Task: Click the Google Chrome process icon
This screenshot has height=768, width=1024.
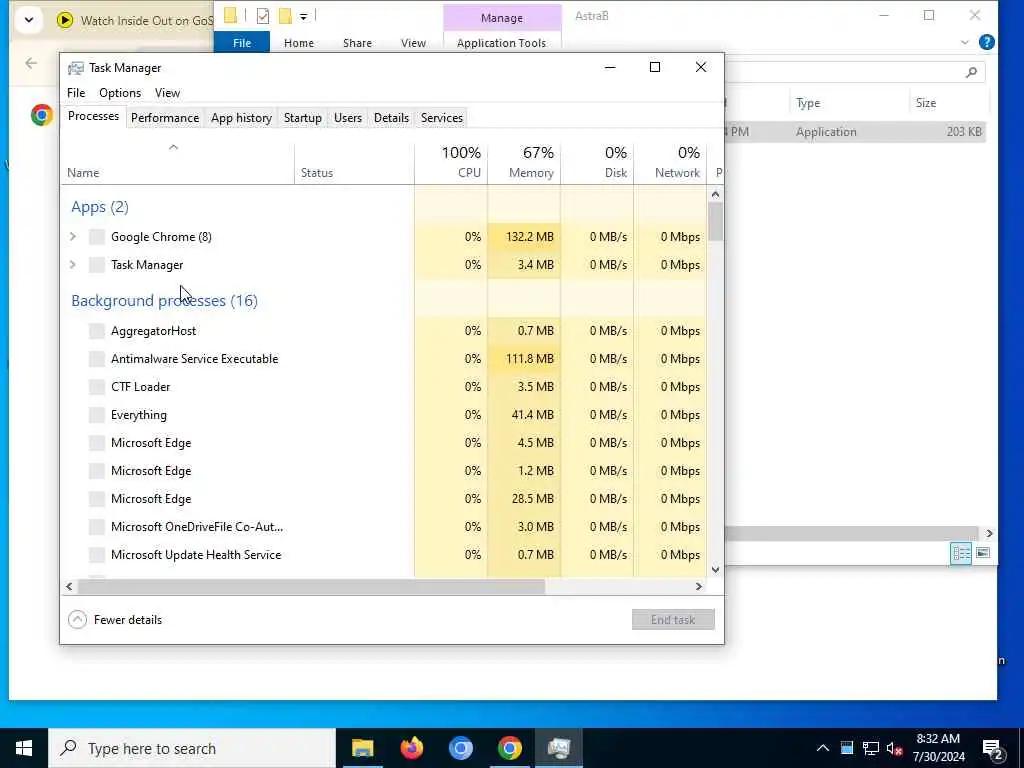Action: (x=97, y=237)
